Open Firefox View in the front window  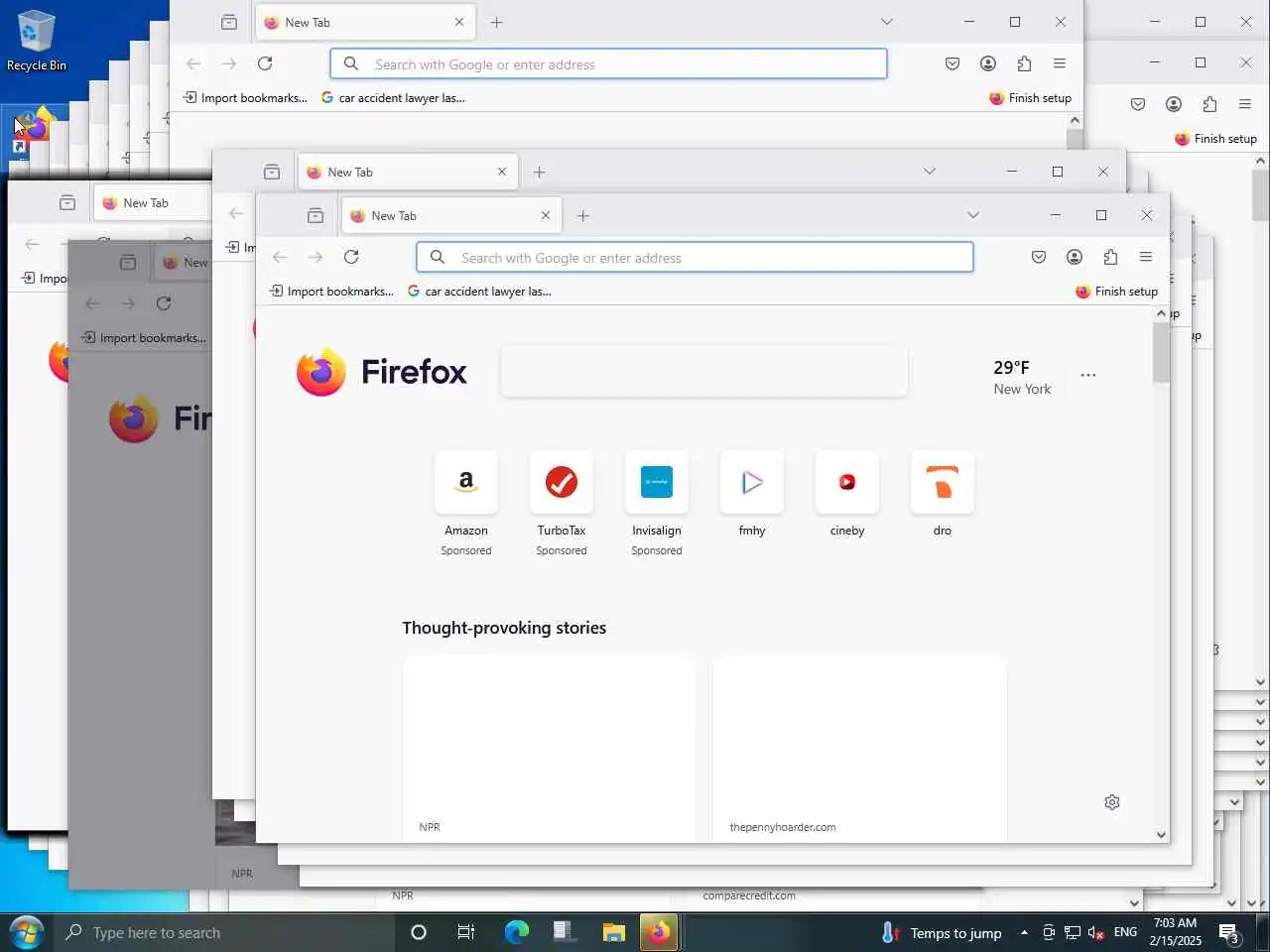[x=316, y=215]
